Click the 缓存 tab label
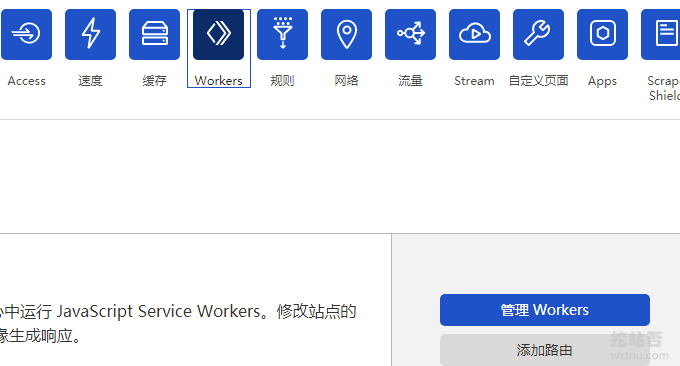This screenshot has width=680, height=366. (x=154, y=81)
